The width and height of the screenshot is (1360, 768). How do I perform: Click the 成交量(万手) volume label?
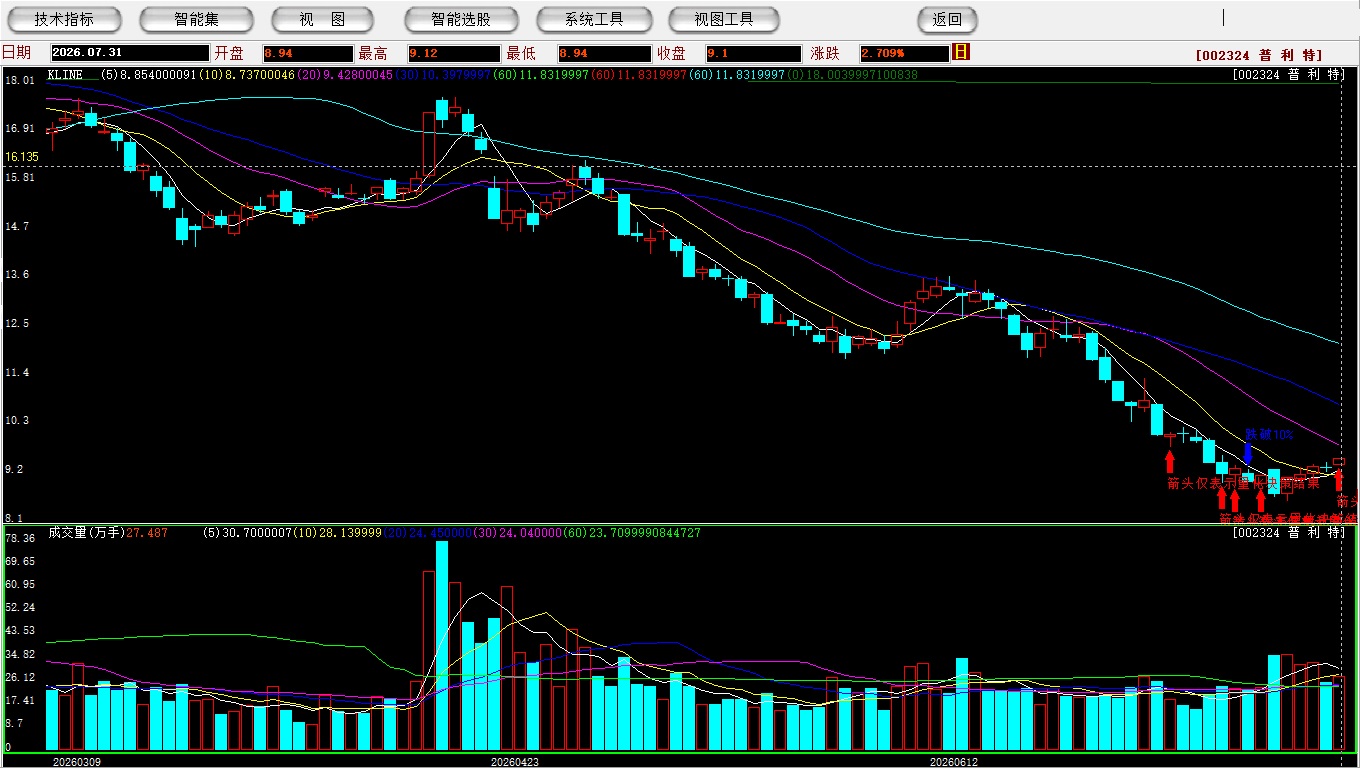(x=85, y=533)
